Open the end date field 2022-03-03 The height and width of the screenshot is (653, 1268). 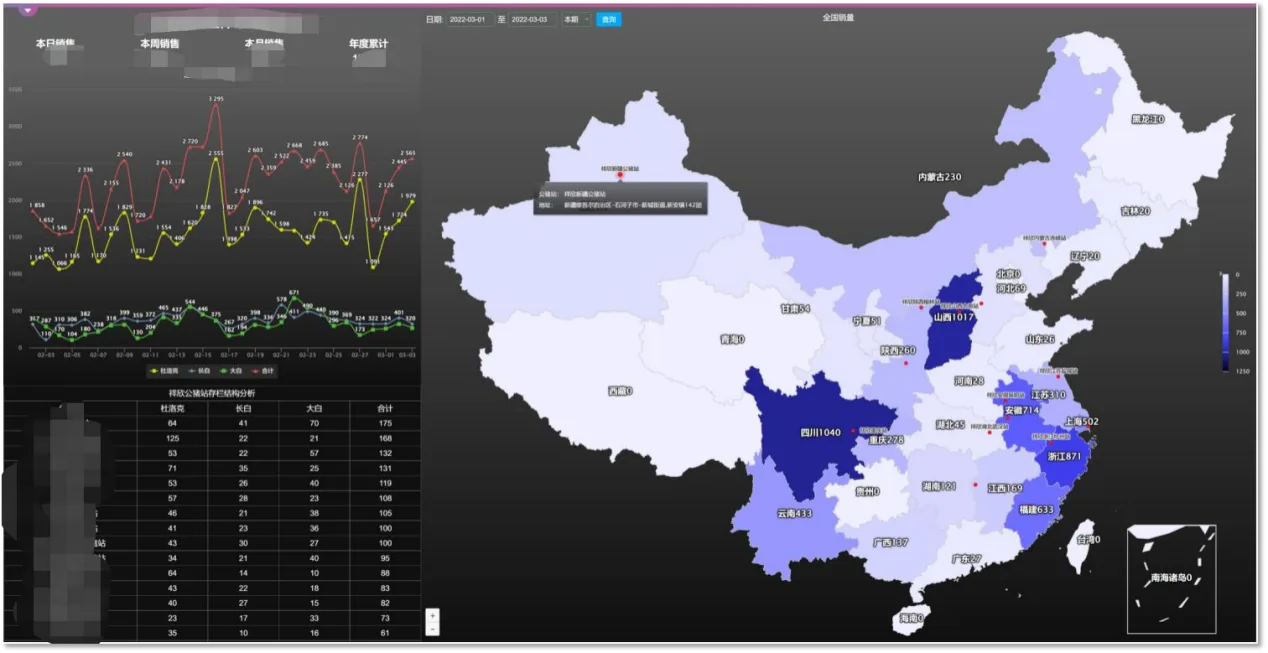[x=532, y=19]
